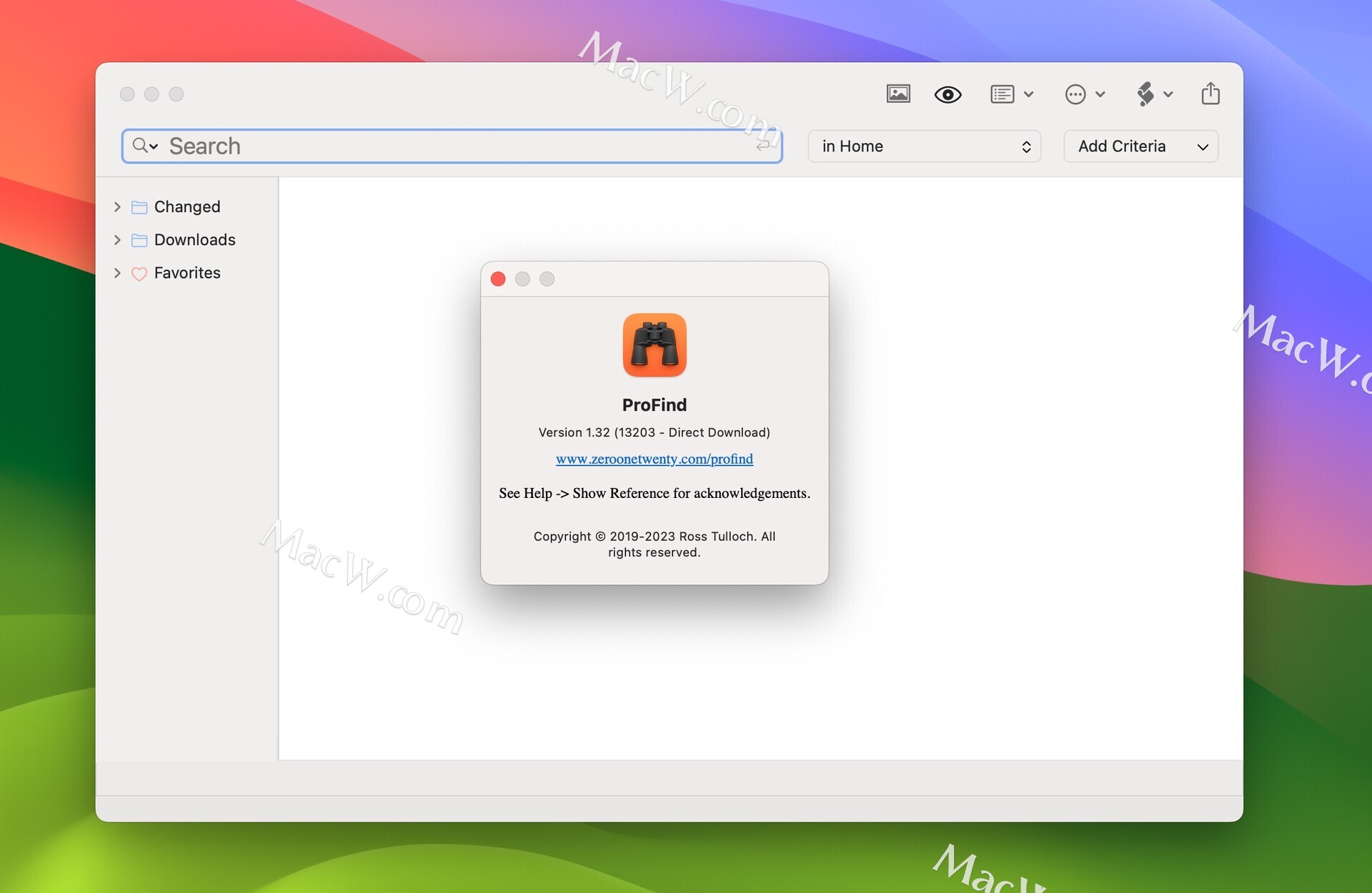The height and width of the screenshot is (893, 1372).
Task: Open the "in Home" location popup
Action: (x=924, y=146)
